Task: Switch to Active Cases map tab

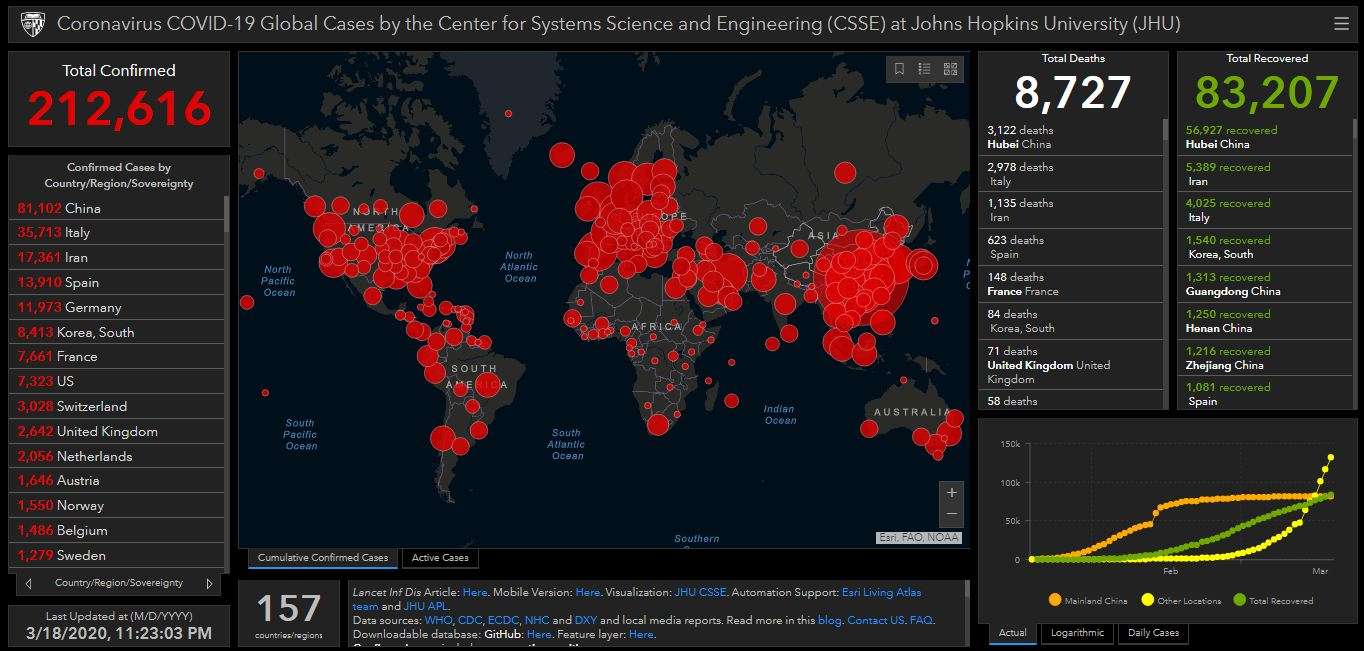Action: pyautogui.click(x=440, y=558)
